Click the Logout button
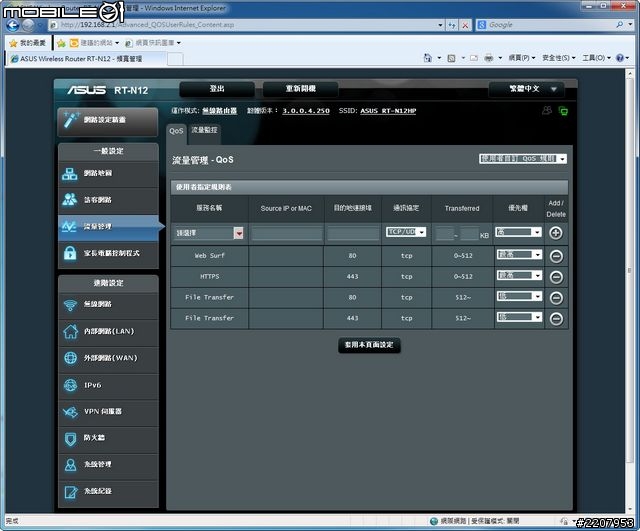The height and width of the screenshot is (531, 640). coord(217,89)
